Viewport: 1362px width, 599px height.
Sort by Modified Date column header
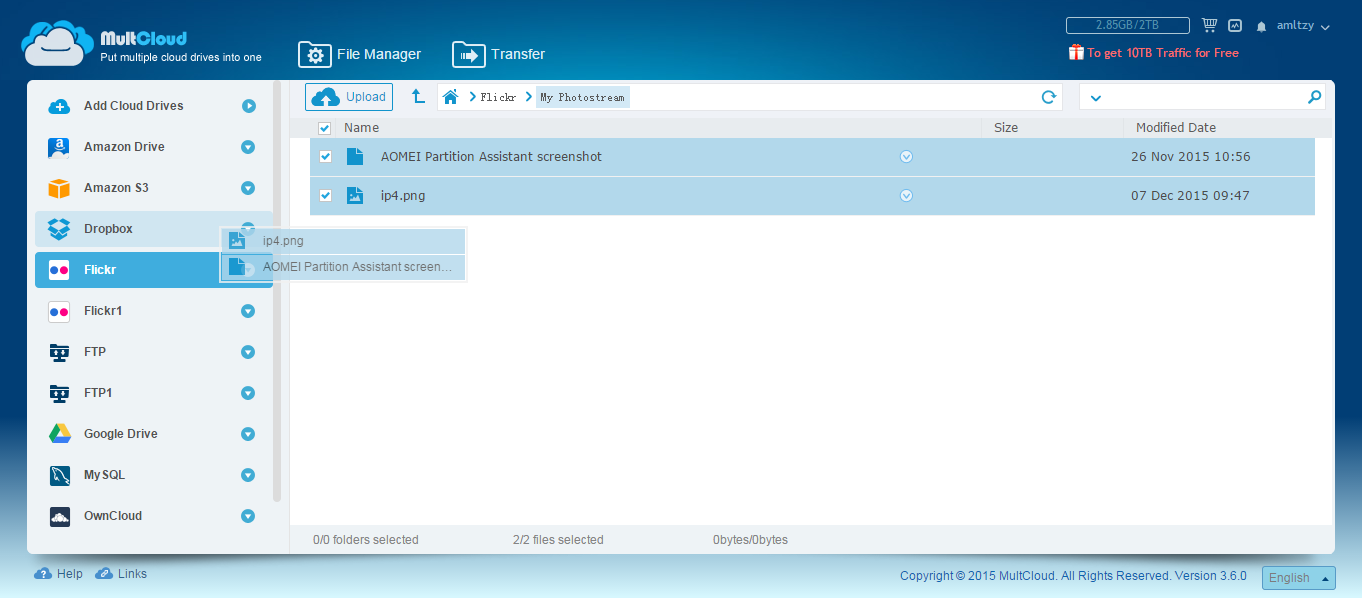pos(1176,128)
